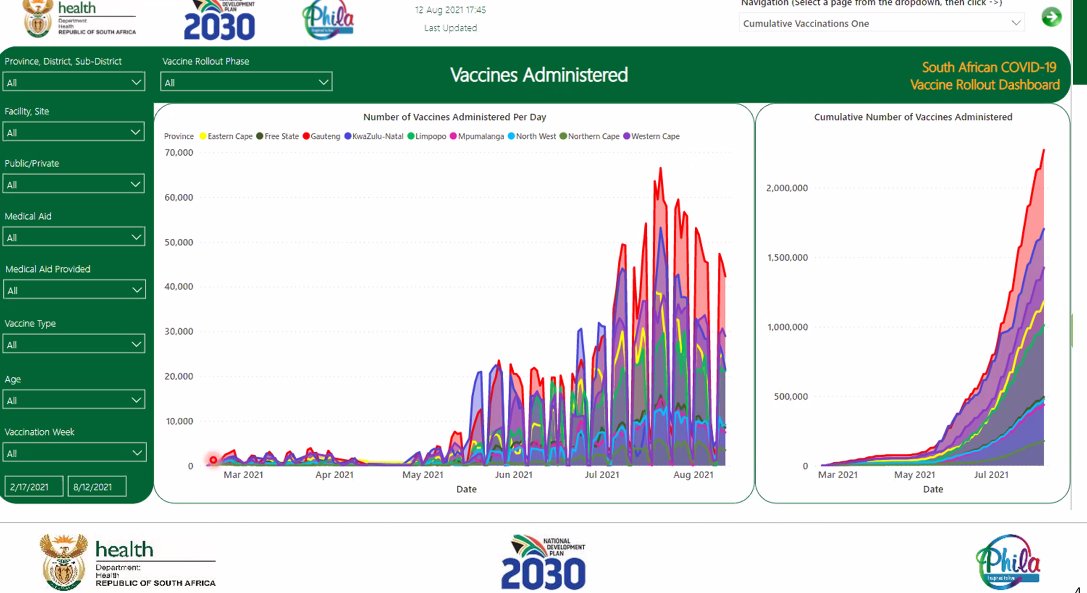The image size is (1087, 593).
Task: Select Mpumalanga pink legend marker
Action: tap(453, 137)
